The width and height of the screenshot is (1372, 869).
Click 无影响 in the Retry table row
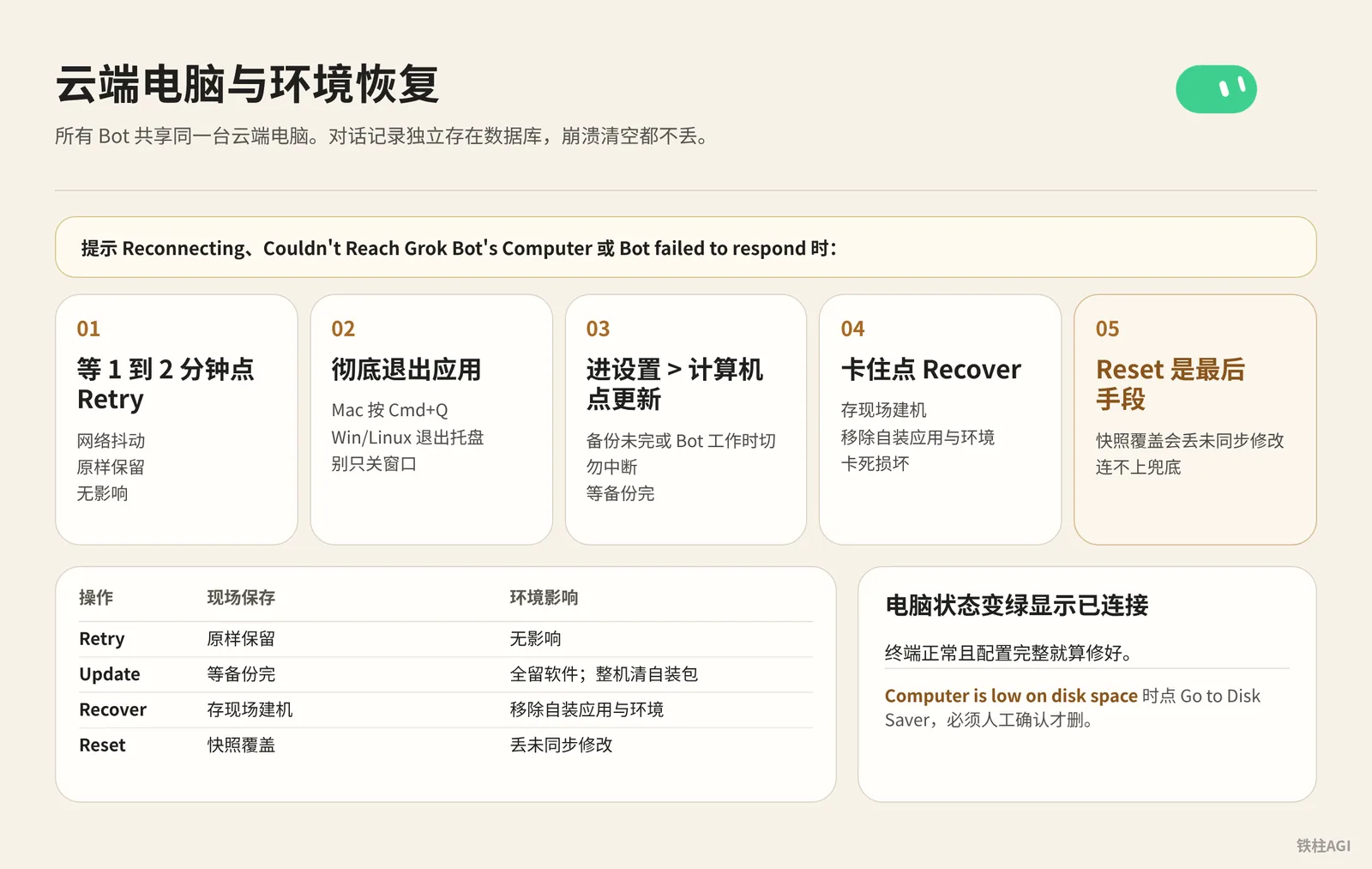(536, 639)
